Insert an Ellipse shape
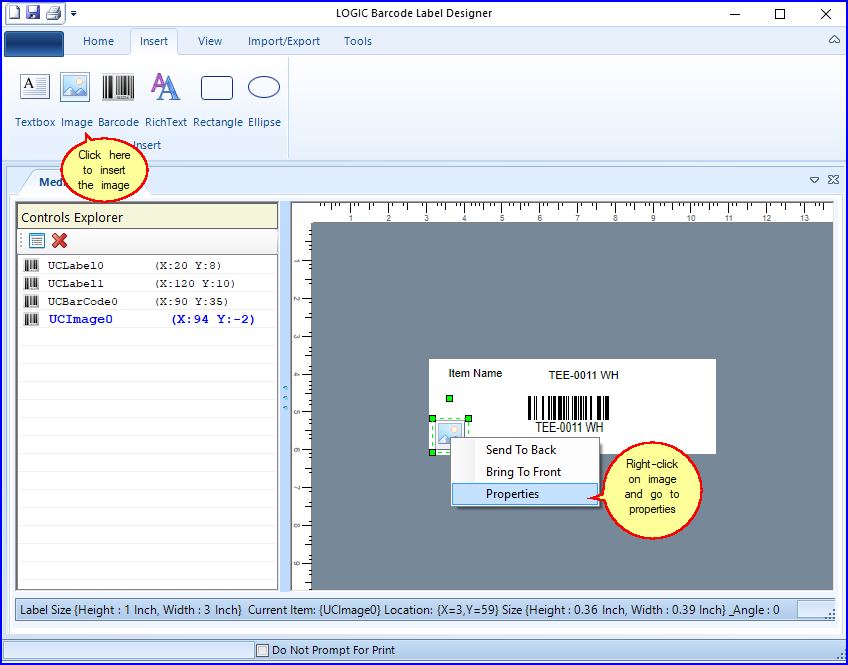The width and height of the screenshot is (848, 665). coord(264,100)
